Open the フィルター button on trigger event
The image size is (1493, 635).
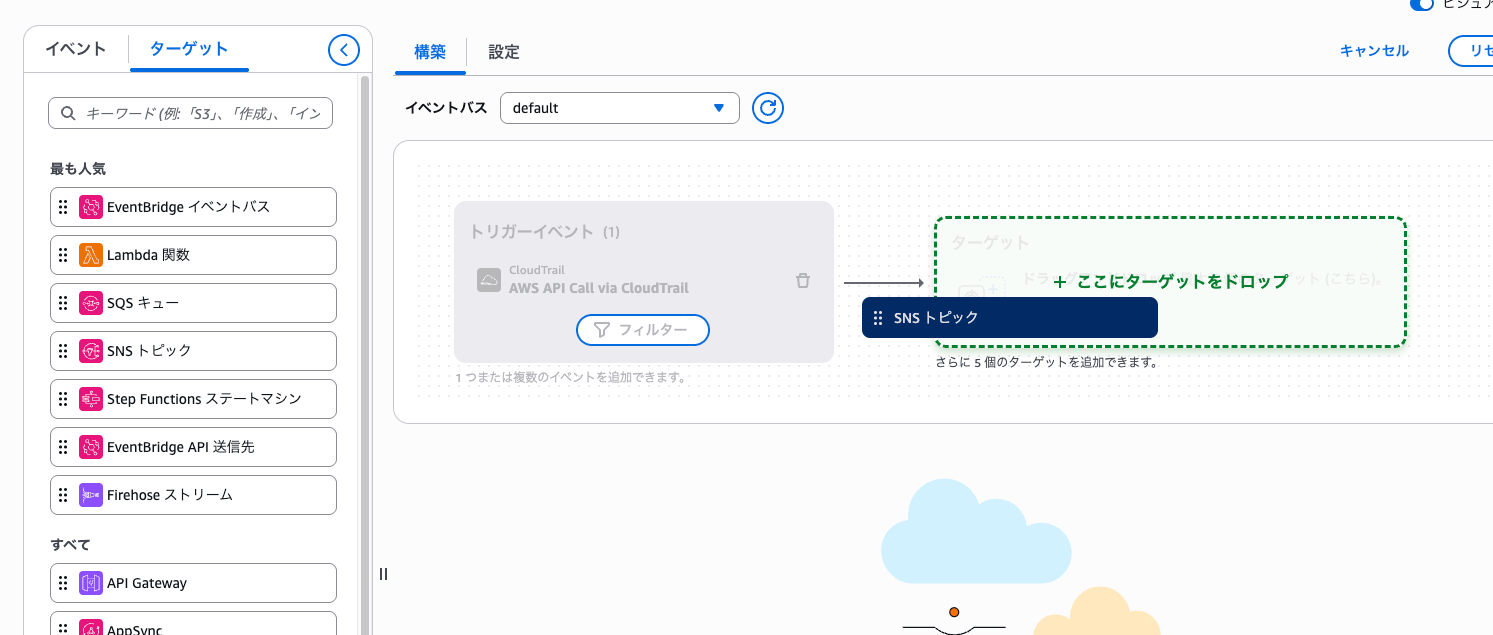coord(642,330)
